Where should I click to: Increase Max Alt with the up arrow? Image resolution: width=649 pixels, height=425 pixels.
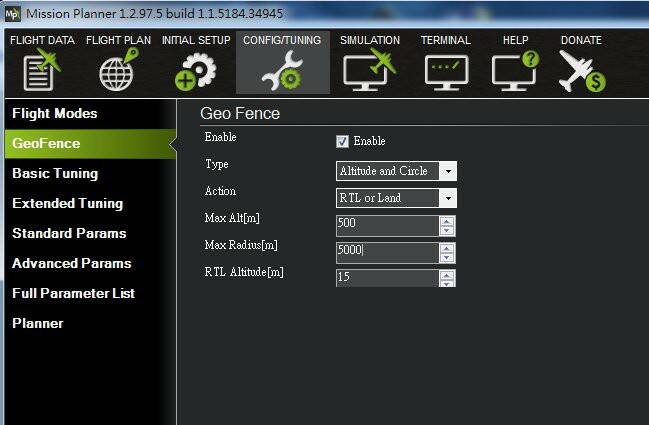[446, 220]
